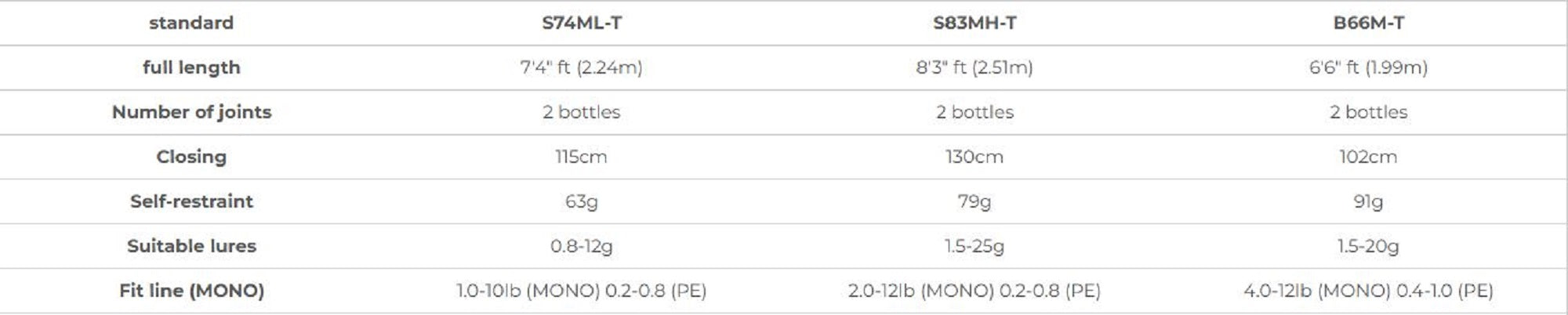This screenshot has width=1568, height=315.
Task: Click the B66M-T column header
Action: coord(1368,23)
